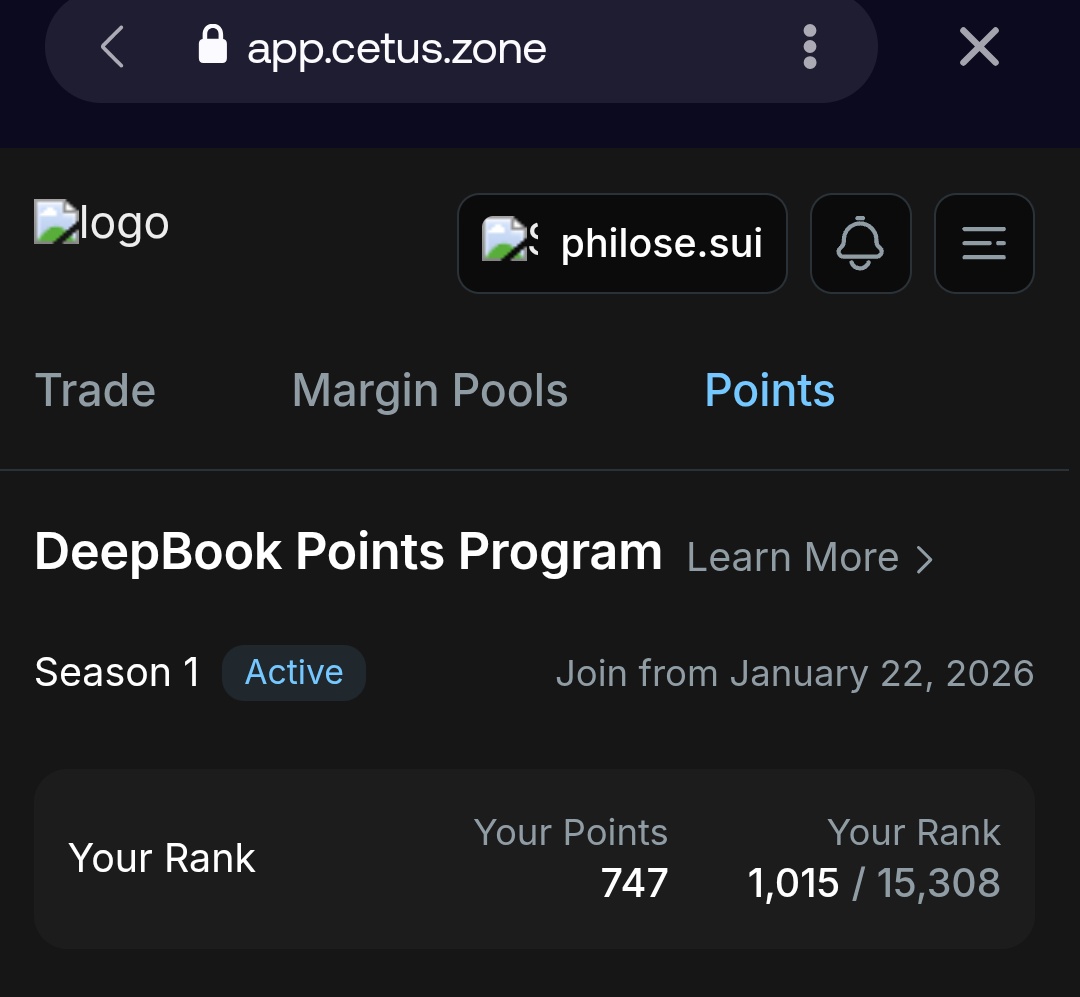Tap the app.cetus.zone address text
1080x997 pixels.
click(x=397, y=48)
